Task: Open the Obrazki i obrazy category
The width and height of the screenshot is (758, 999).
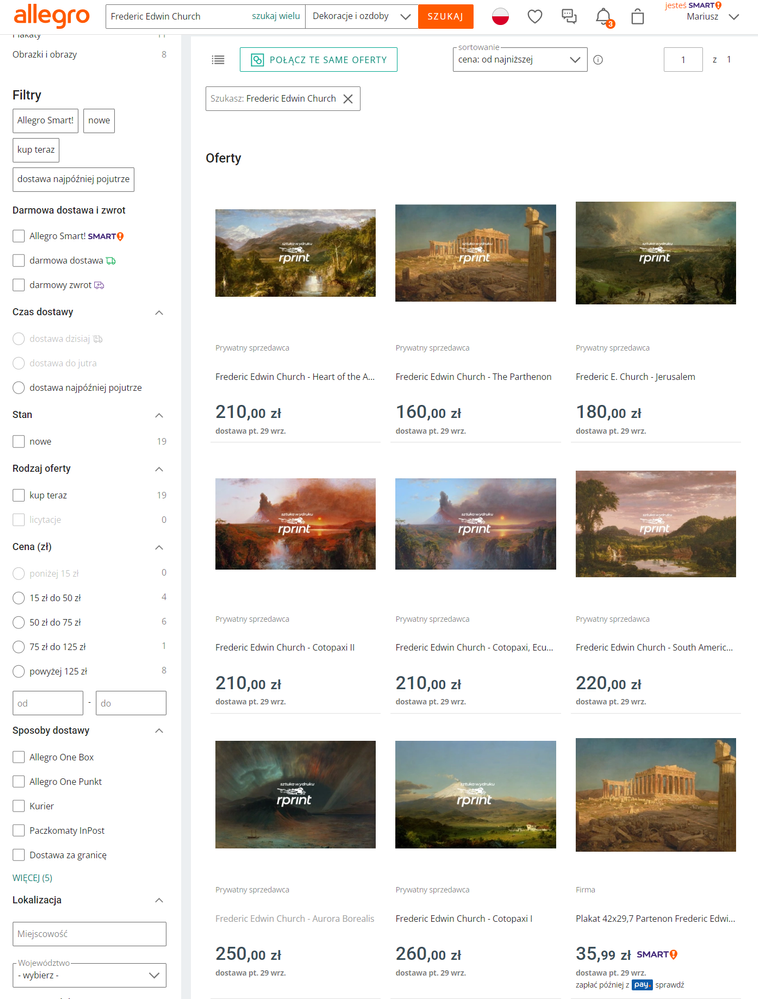Action: pyautogui.click(x=44, y=54)
